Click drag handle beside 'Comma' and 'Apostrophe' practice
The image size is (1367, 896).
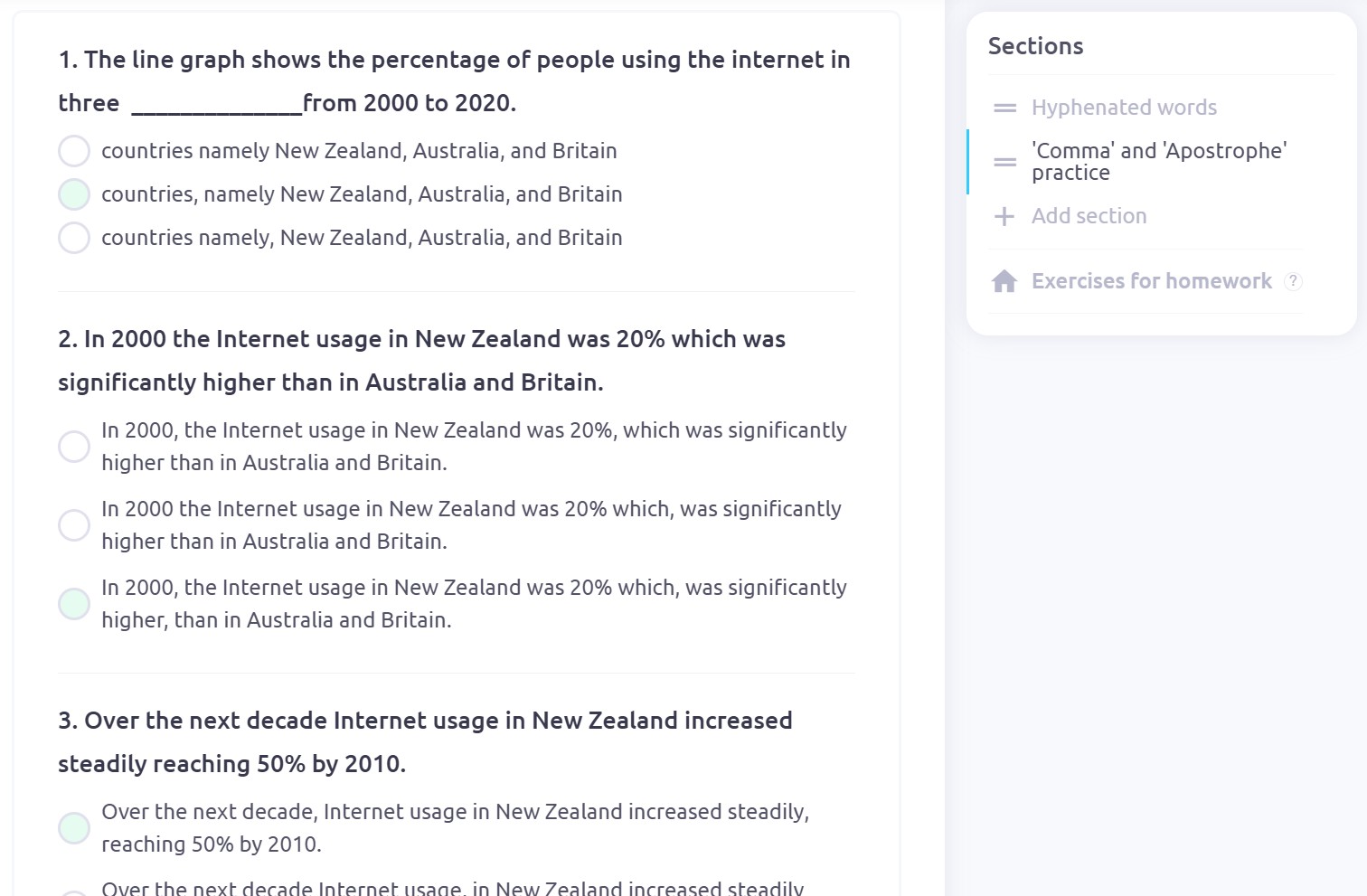pos(1004,162)
